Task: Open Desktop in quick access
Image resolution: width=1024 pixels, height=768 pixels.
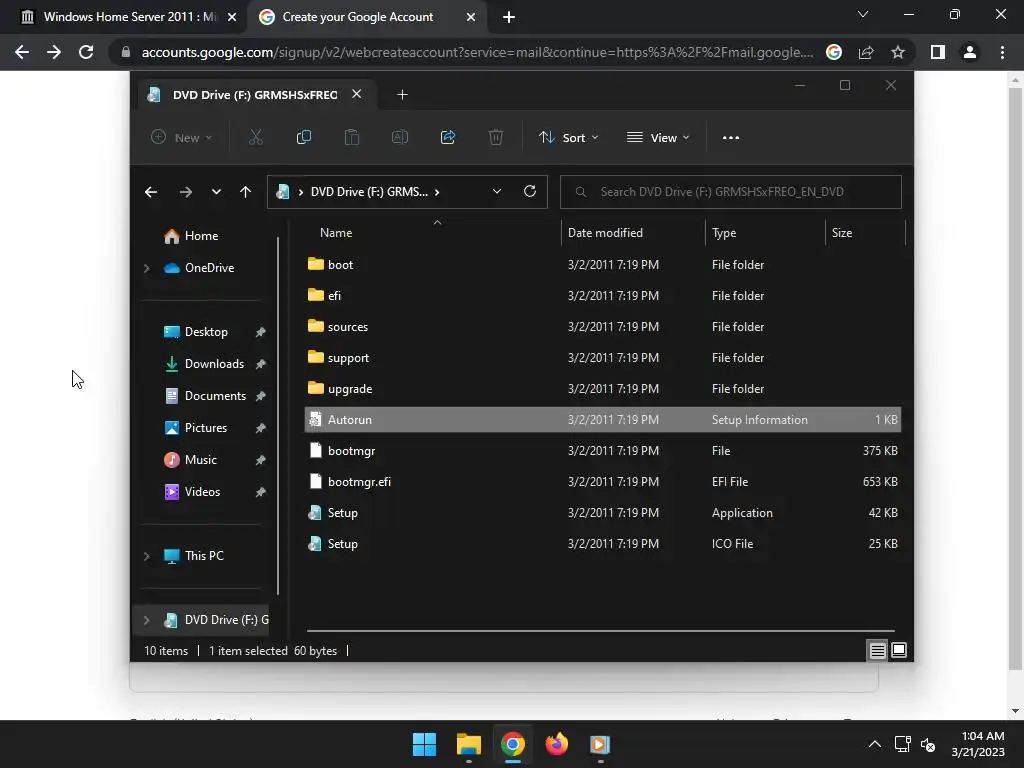Action: (205, 332)
